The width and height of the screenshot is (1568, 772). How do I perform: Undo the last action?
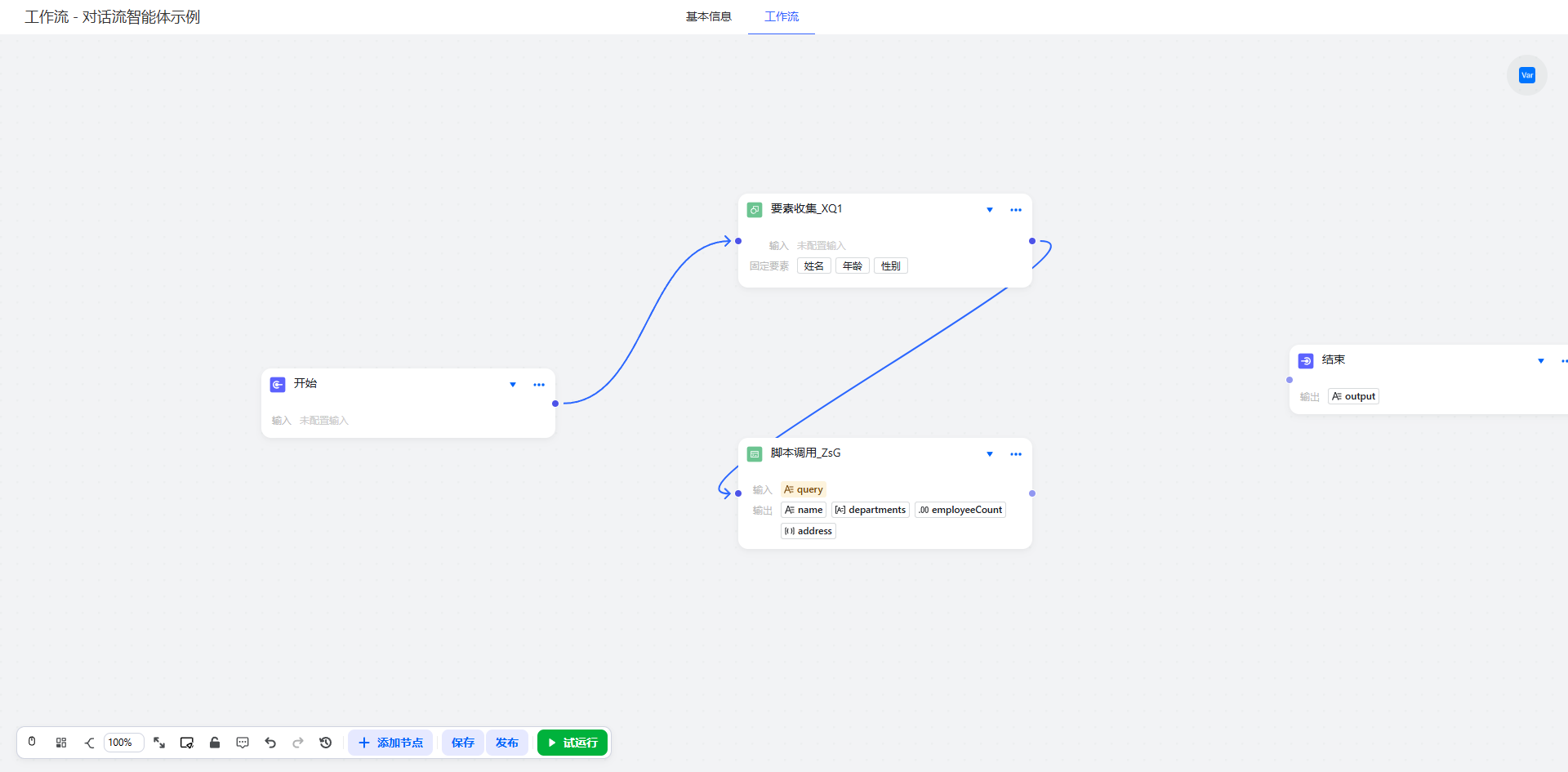tap(270, 743)
